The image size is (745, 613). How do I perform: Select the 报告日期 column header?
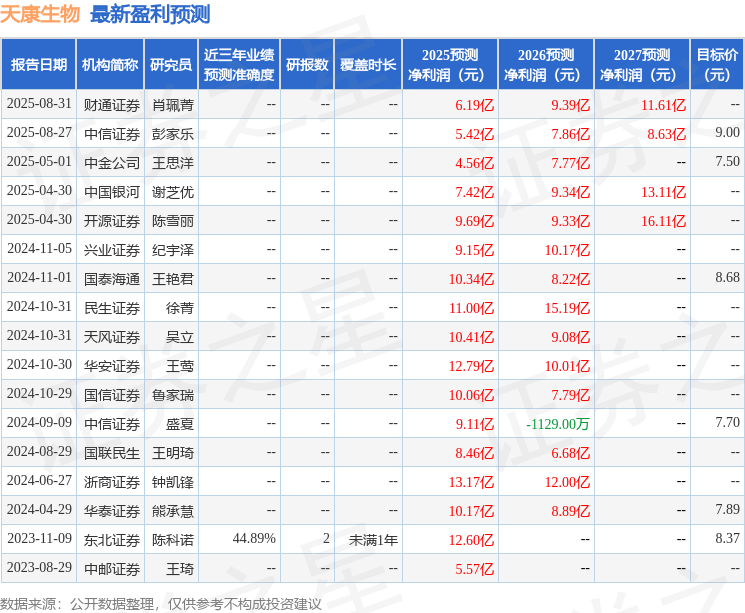pyautogui.click(x=38, y=65)
